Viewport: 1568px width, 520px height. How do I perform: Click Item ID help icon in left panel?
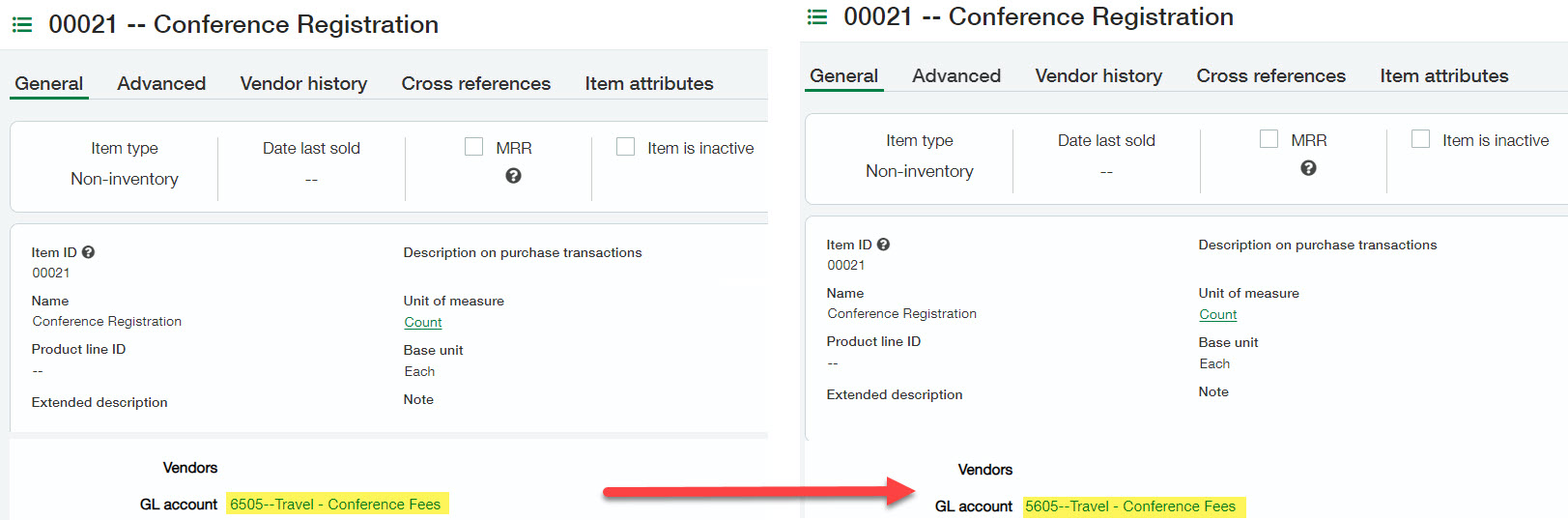pyautogui.click(x=89, y=252)
